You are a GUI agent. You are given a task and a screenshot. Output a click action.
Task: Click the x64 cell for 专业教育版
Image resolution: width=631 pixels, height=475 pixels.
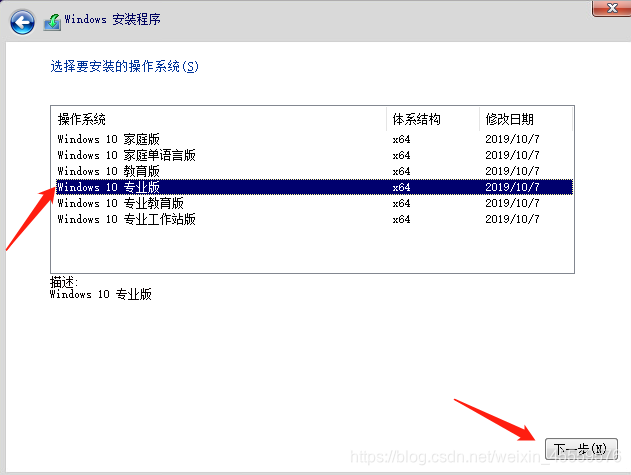401,203
